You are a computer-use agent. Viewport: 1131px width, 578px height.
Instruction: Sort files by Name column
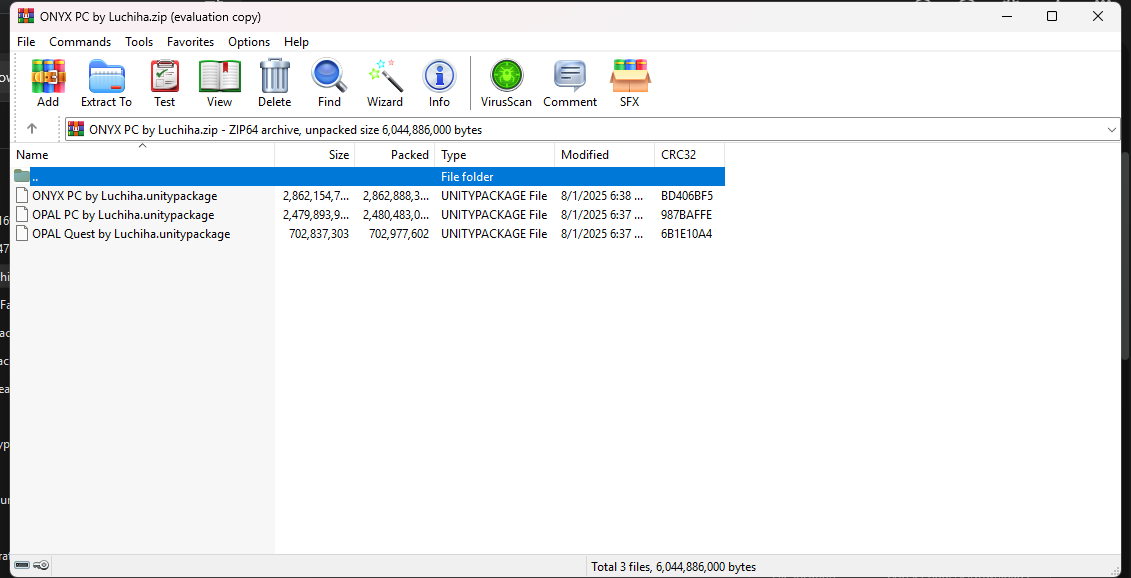[x=143, y=154]
